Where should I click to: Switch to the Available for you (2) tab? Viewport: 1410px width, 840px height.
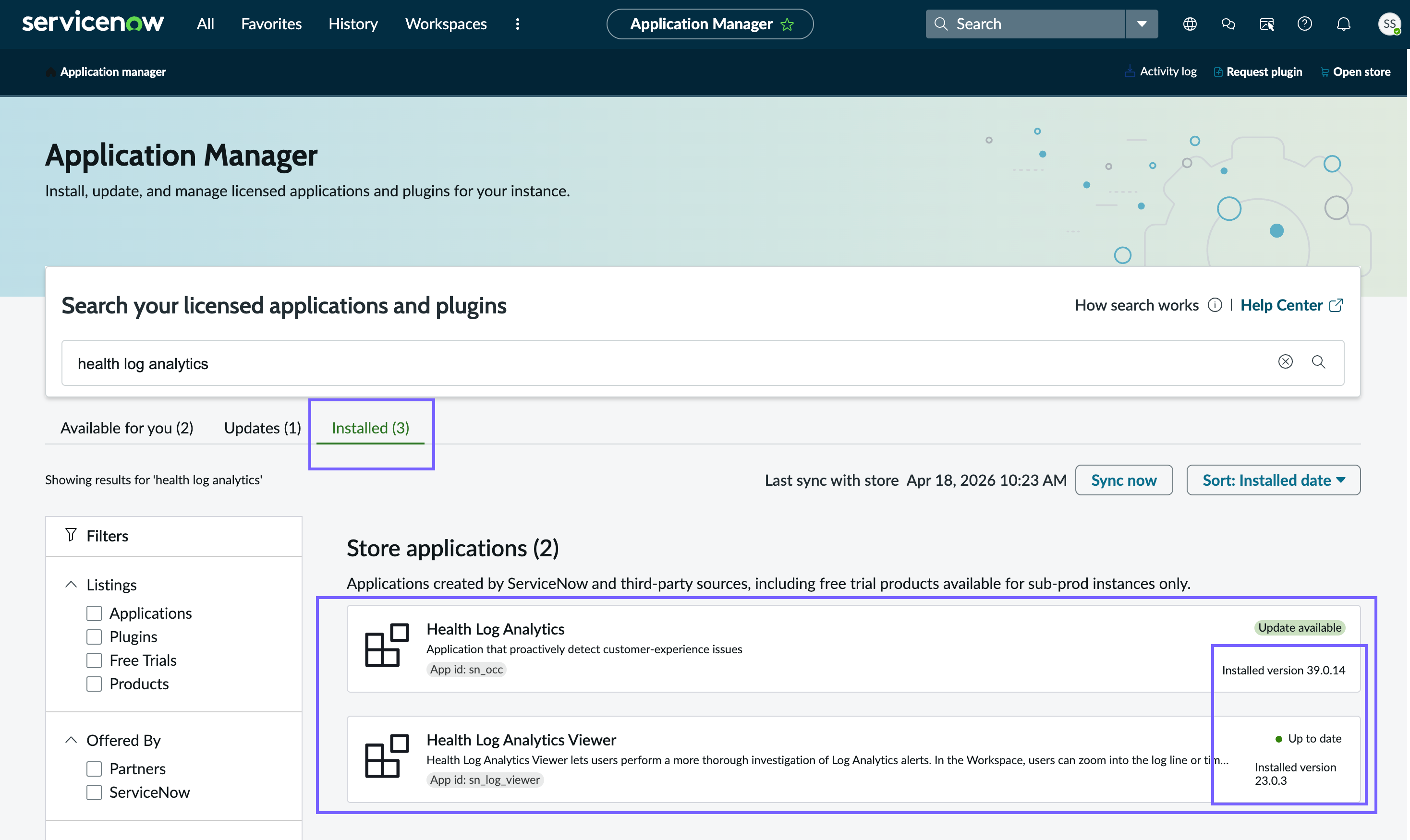point(127,428)
